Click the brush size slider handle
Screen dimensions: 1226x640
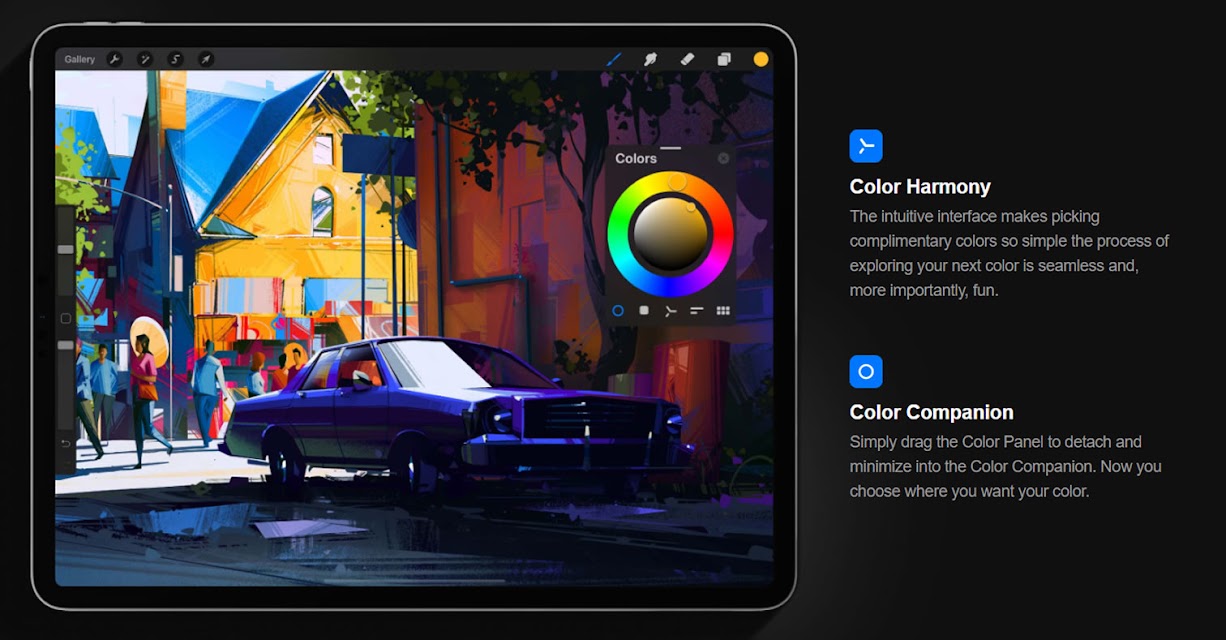[65, 249]
